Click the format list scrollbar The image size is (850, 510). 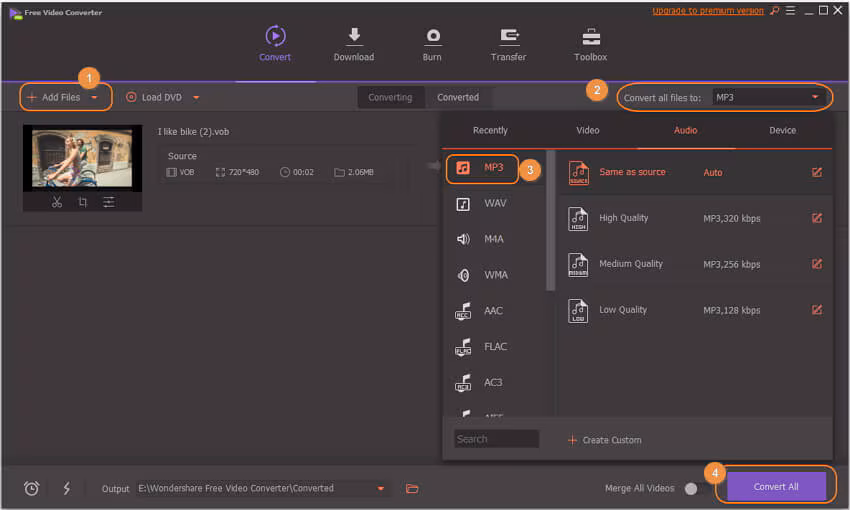click(550, 221)
